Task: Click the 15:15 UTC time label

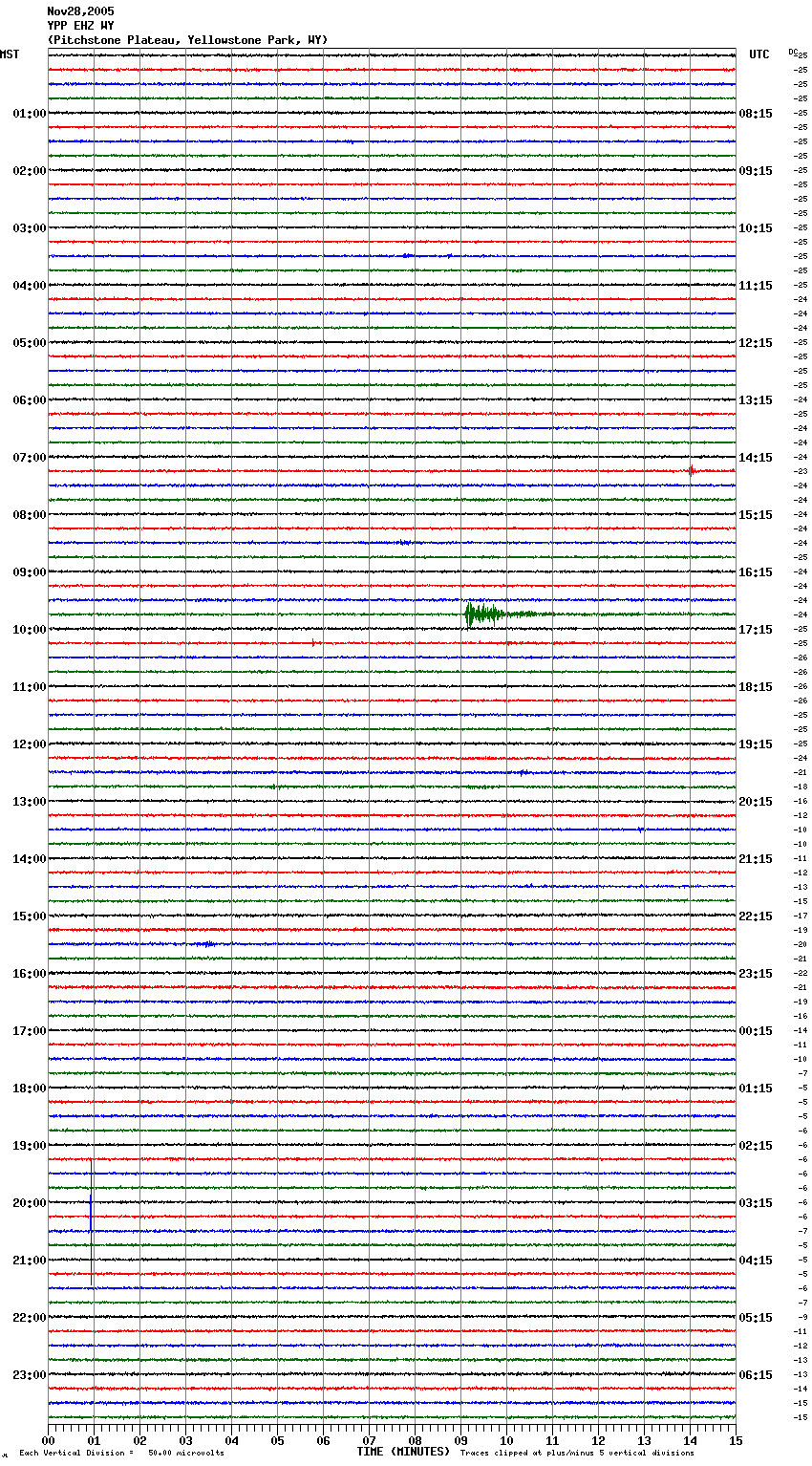Action: point(756,515)
